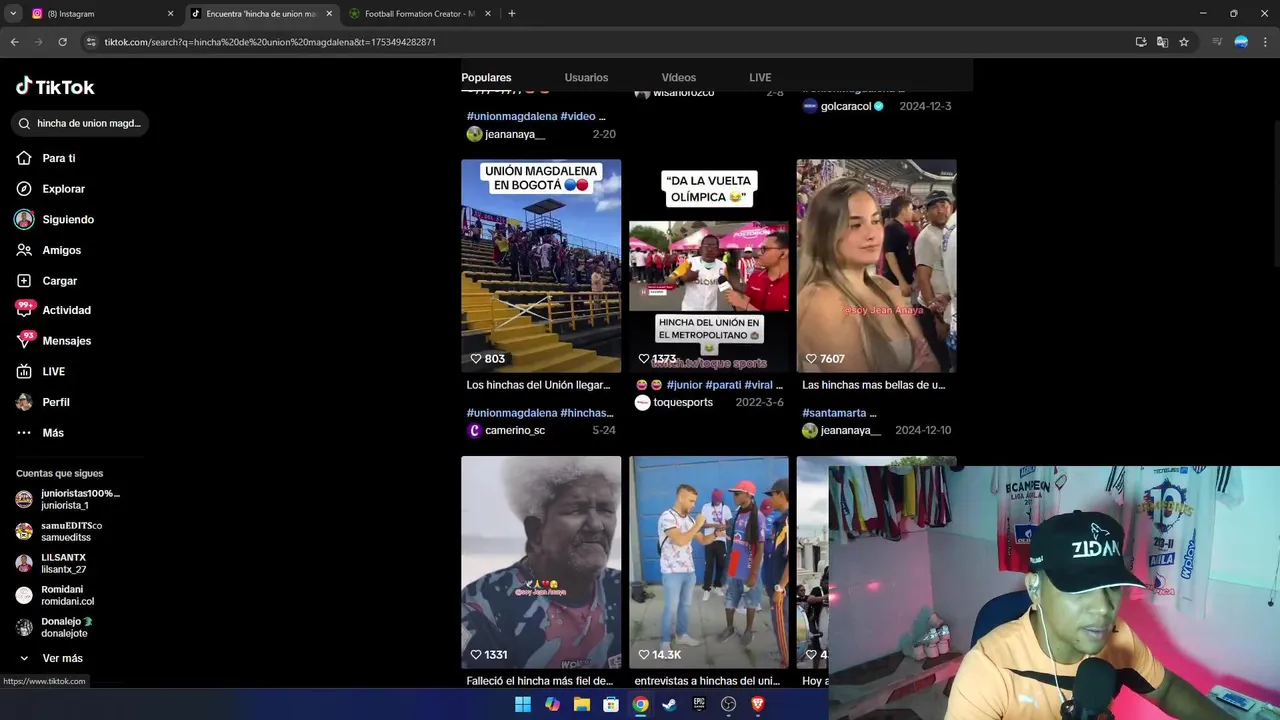Open the white-haired hincha video thumbnail

[x=541, y=562]
